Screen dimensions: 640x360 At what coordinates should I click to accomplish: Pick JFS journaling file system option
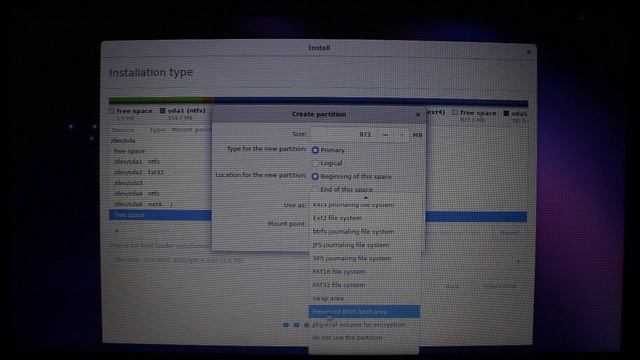[364, 245]
